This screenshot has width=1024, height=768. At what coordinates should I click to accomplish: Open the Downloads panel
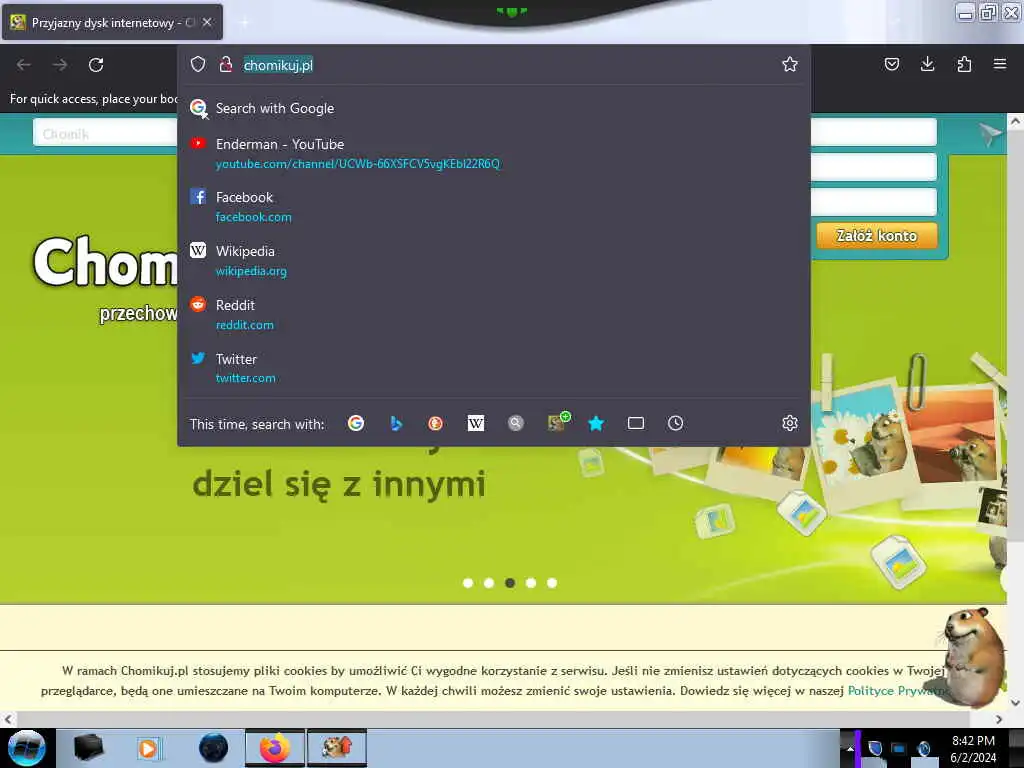tap(927, 64)
